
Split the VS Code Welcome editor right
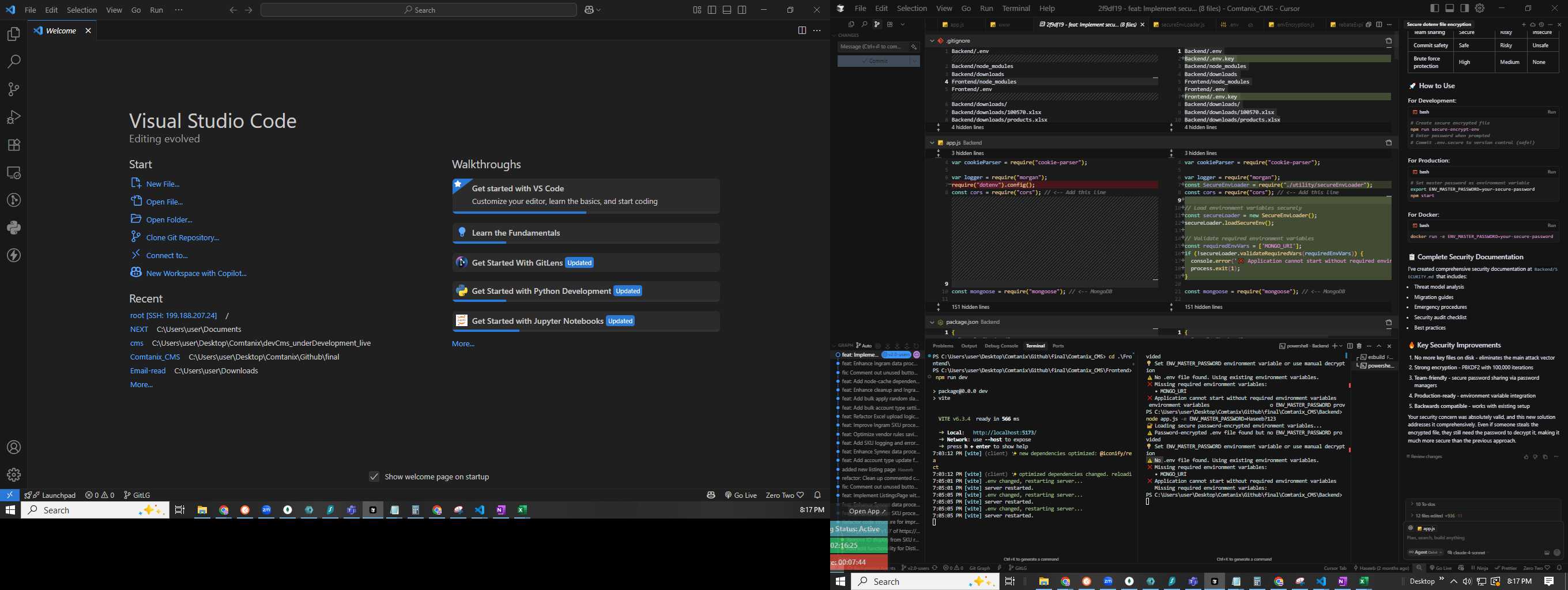pyautogui.click(x=802, y=31)
